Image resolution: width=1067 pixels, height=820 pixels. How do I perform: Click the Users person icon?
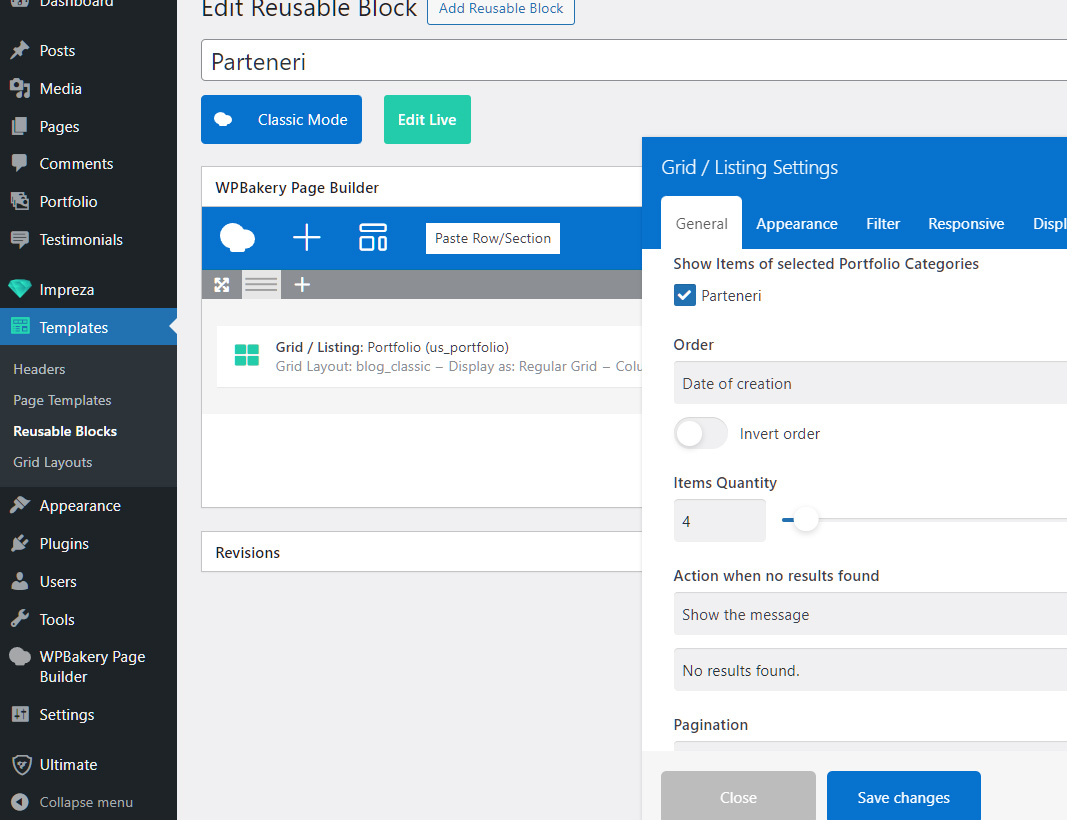pos(20,582)
